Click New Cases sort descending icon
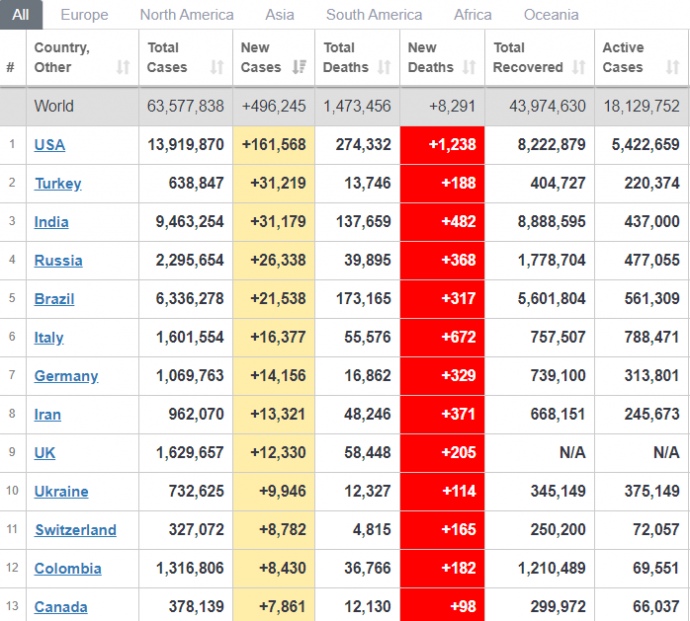The width and height of the screenshot is (690, 621). click(300, 68)
